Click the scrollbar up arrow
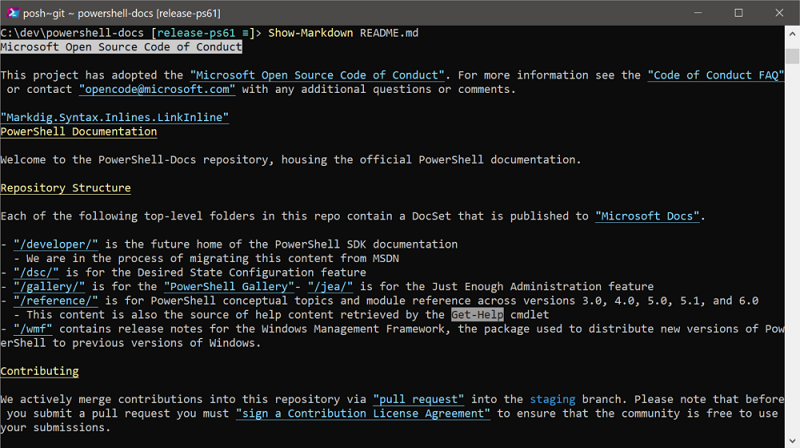 click(x=792, y=33)
